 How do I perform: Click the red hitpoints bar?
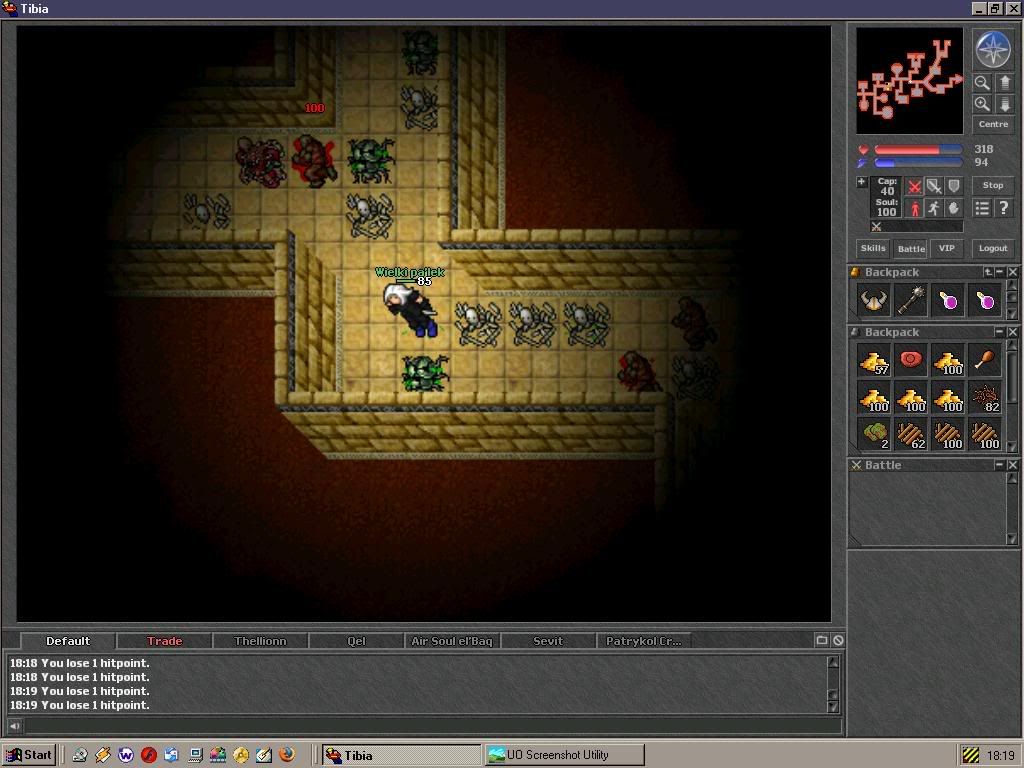coord(918,150)
